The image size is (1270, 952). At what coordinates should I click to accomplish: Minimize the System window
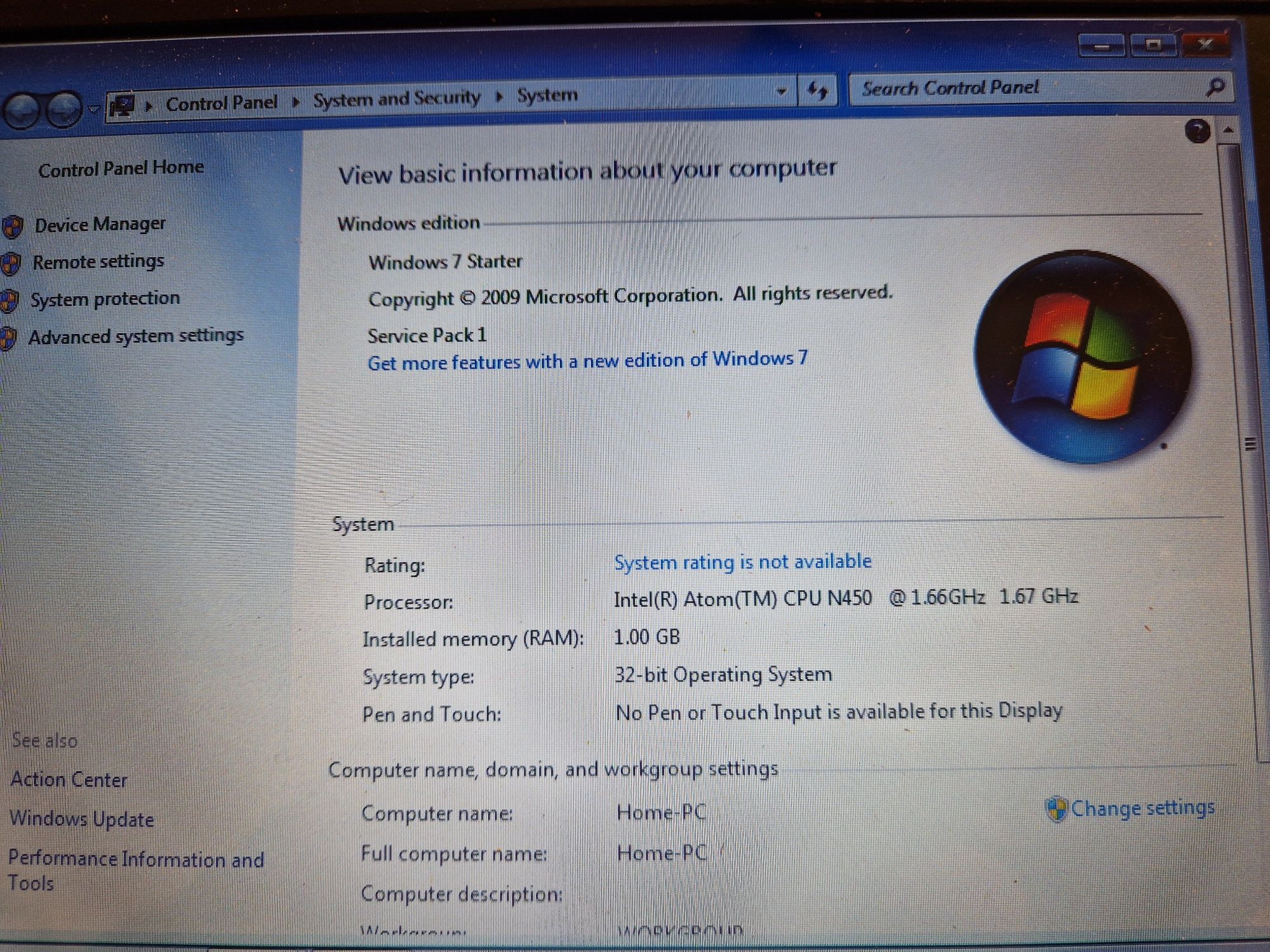[1102, 46]
